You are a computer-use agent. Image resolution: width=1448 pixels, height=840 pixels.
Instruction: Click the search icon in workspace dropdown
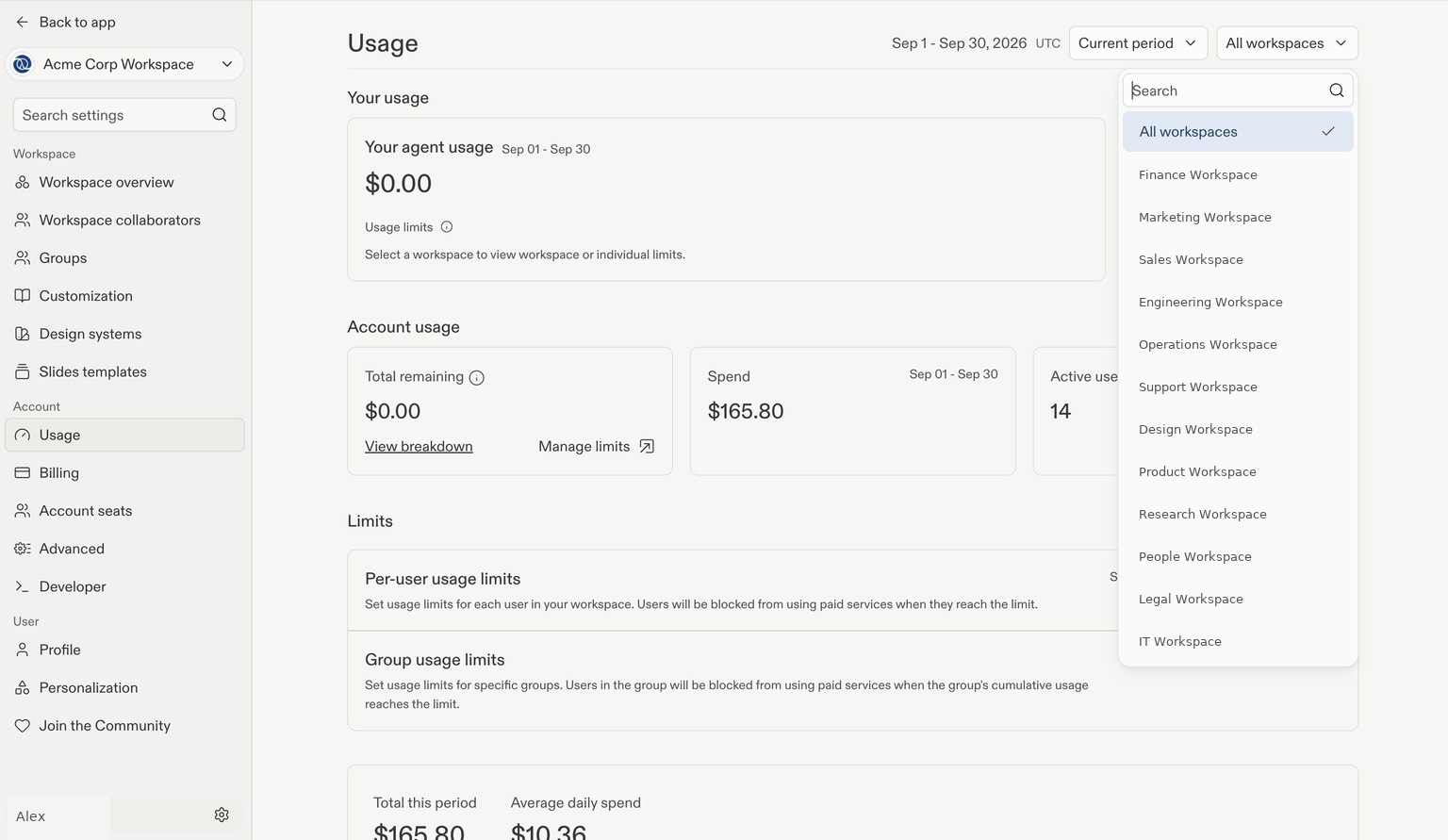tap(1336, 91)
